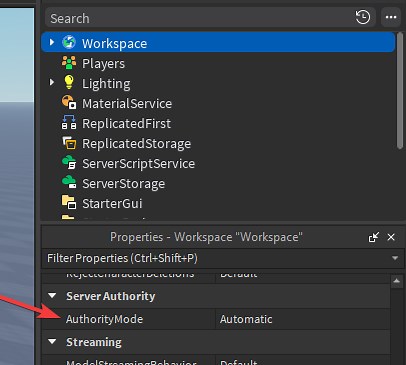Select the Workspace tree item
The width and height of the screenshot is (406, 365).
[x=218, y=42]
